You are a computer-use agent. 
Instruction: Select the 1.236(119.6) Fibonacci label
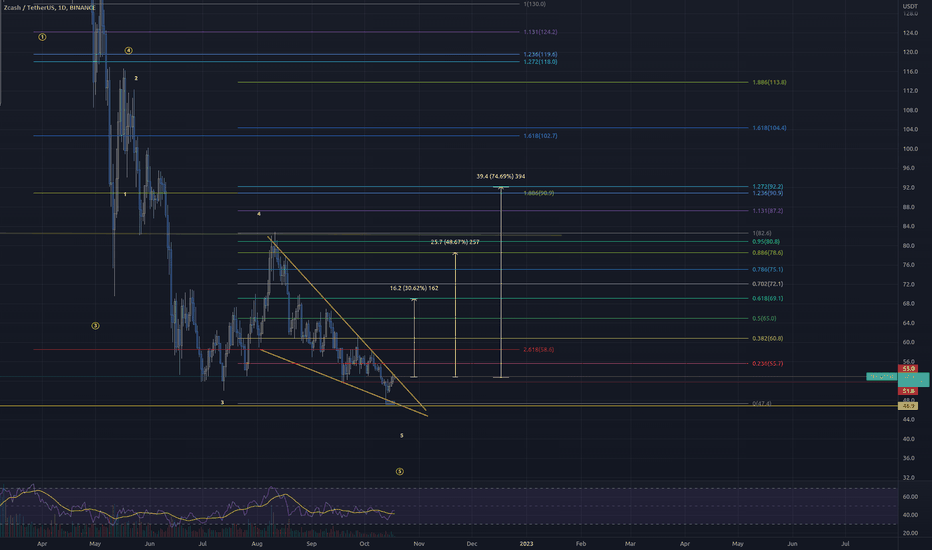point(540,54)
